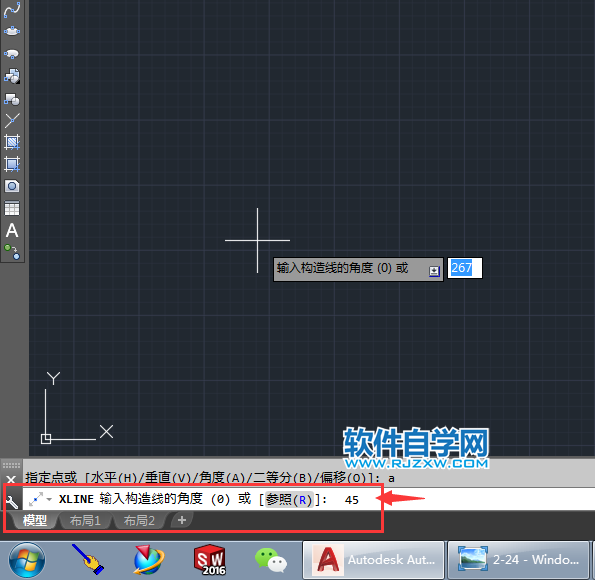Open the command line customize wrench
Viewport: 595px width, 580px height.
click(12, 501)
